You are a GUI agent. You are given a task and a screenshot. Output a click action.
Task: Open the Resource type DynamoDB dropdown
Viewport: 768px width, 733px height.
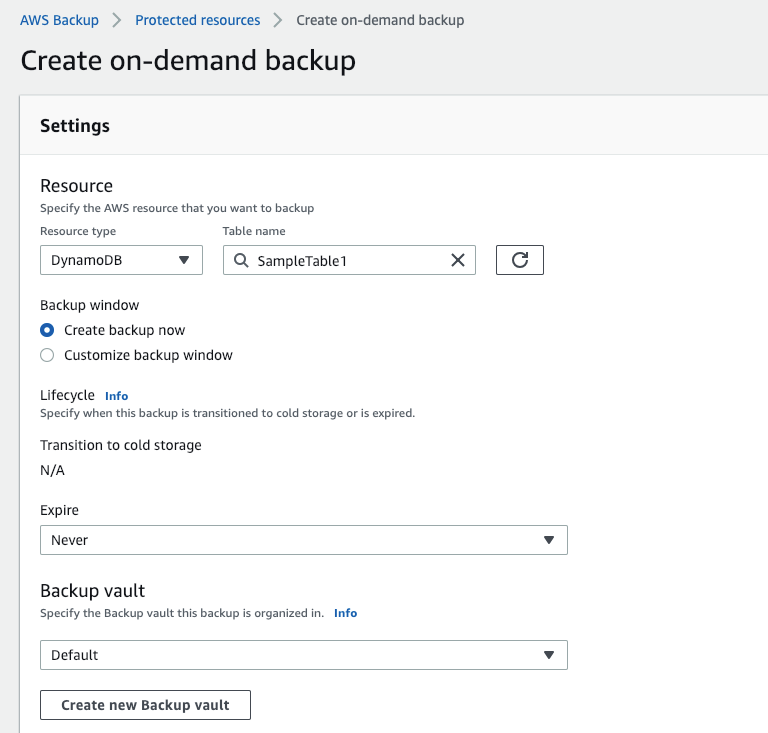[121, 260]
